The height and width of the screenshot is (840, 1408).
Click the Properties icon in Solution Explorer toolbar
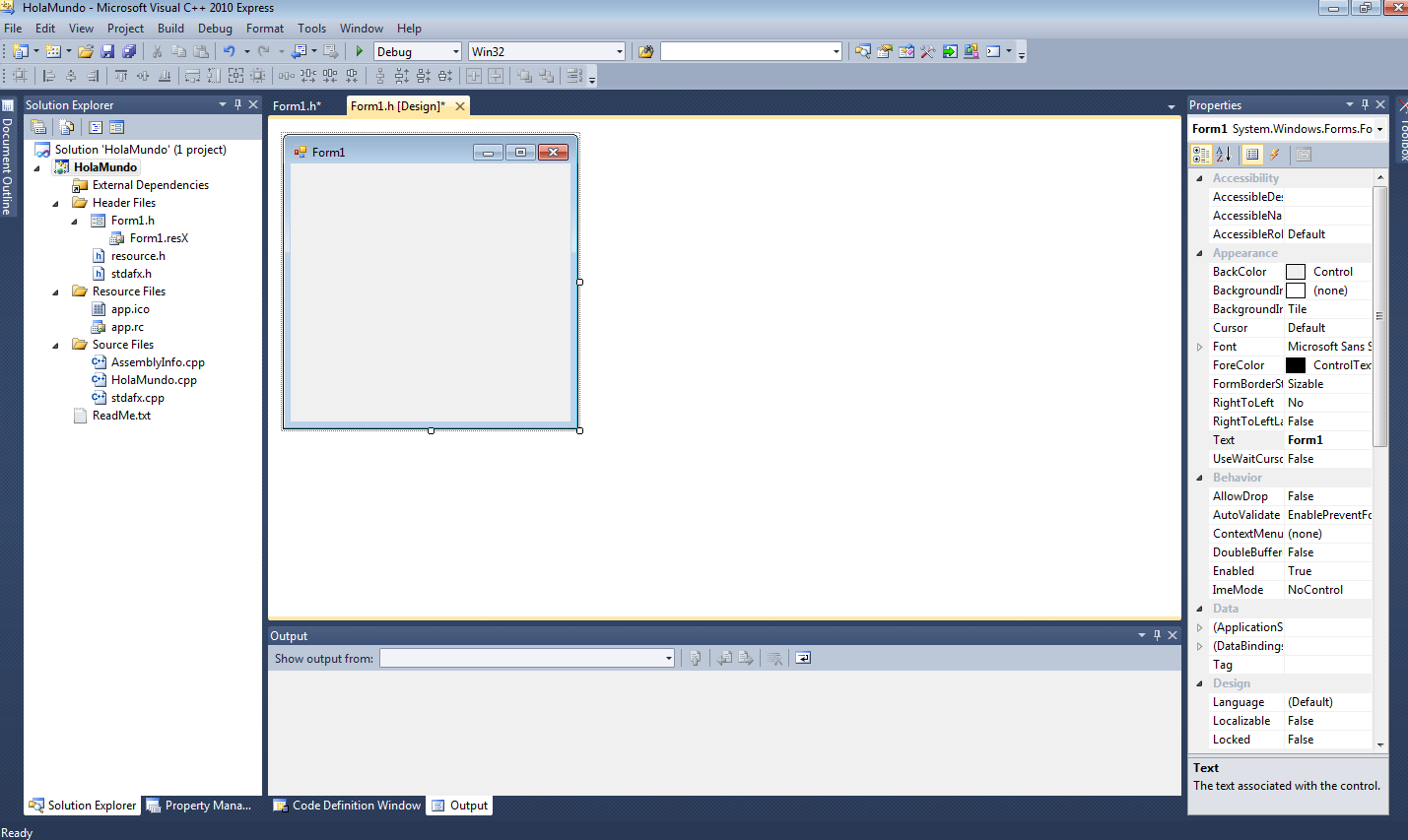(x=38, y=127)
